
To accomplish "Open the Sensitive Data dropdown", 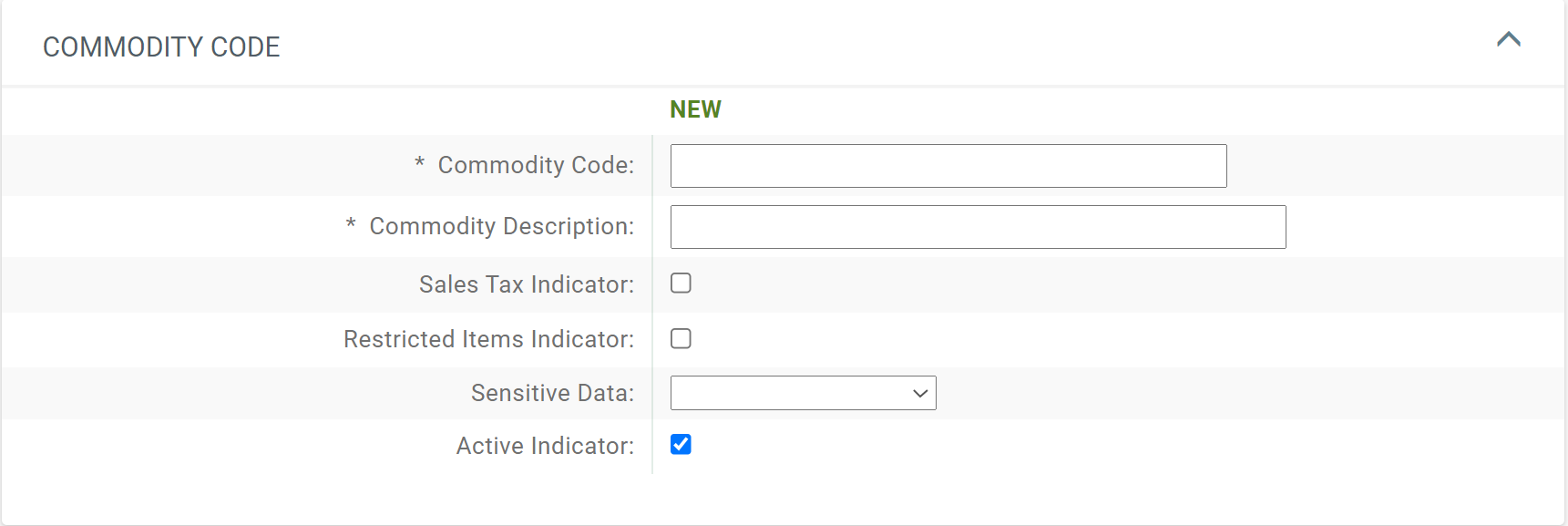I will [x=802, y=392].
